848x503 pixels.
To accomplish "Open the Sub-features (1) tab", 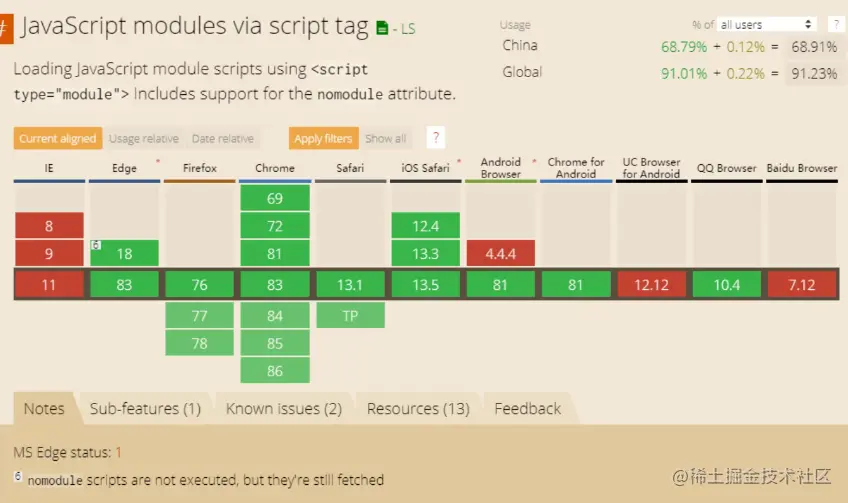I will pos(145,408).
